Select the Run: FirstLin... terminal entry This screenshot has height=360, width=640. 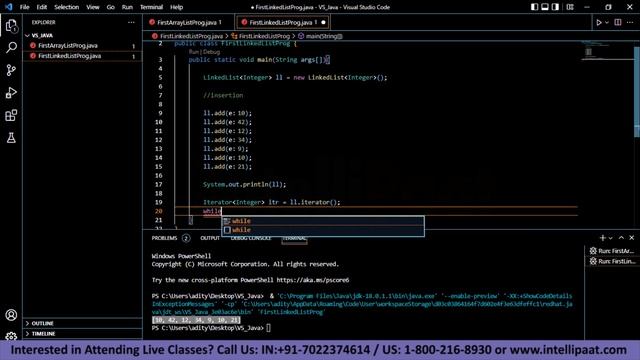click(x=612, y=261)
